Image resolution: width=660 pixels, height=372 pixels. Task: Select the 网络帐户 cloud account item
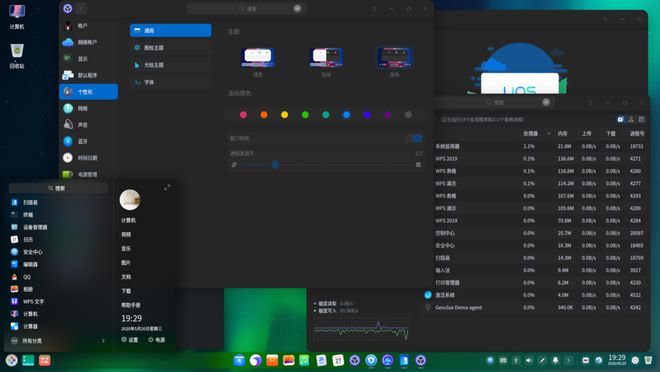(x=88, y=42)
